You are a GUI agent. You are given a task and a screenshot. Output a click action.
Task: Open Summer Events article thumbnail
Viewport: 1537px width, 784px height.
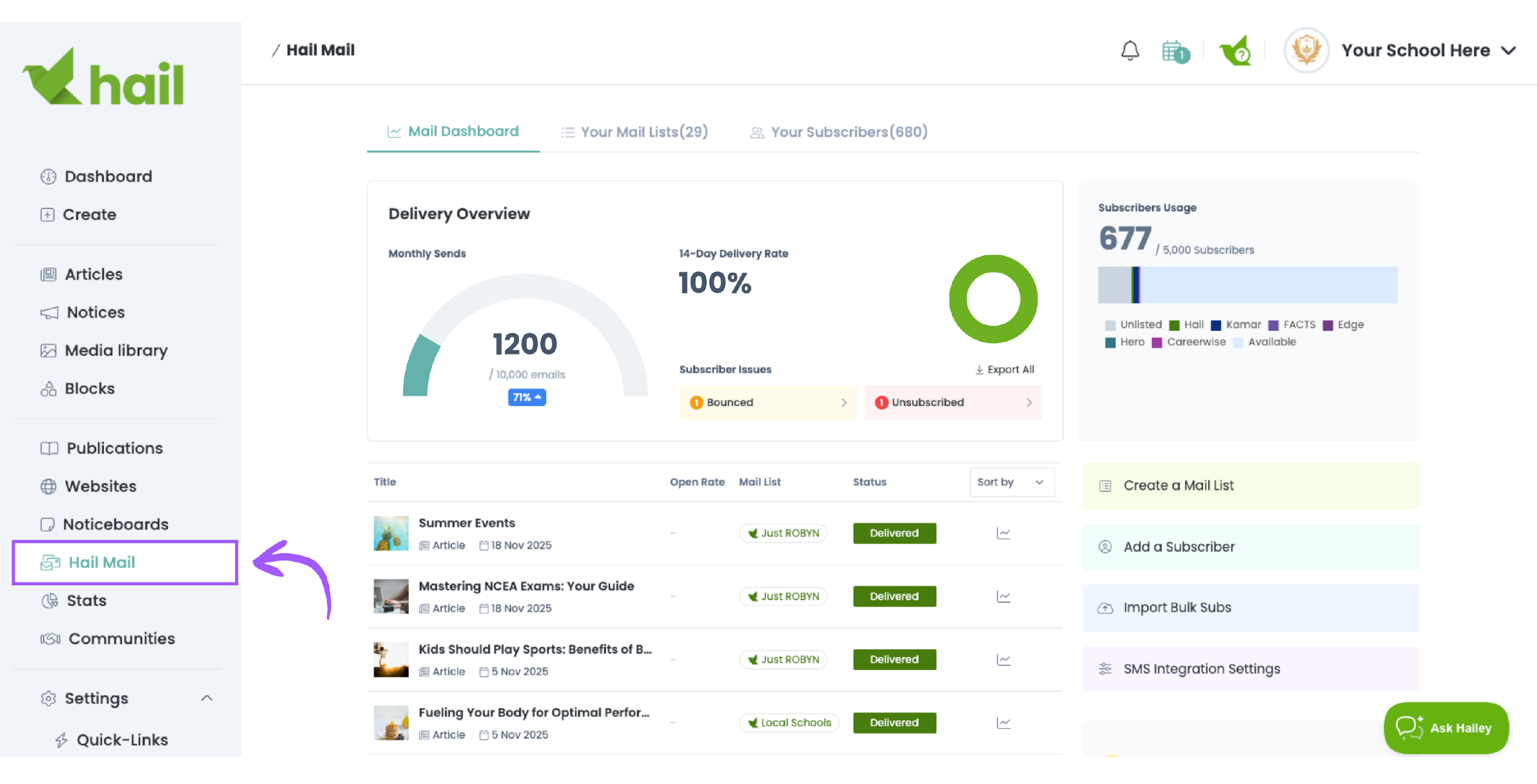pyautogui.click(x=391, y=533)
